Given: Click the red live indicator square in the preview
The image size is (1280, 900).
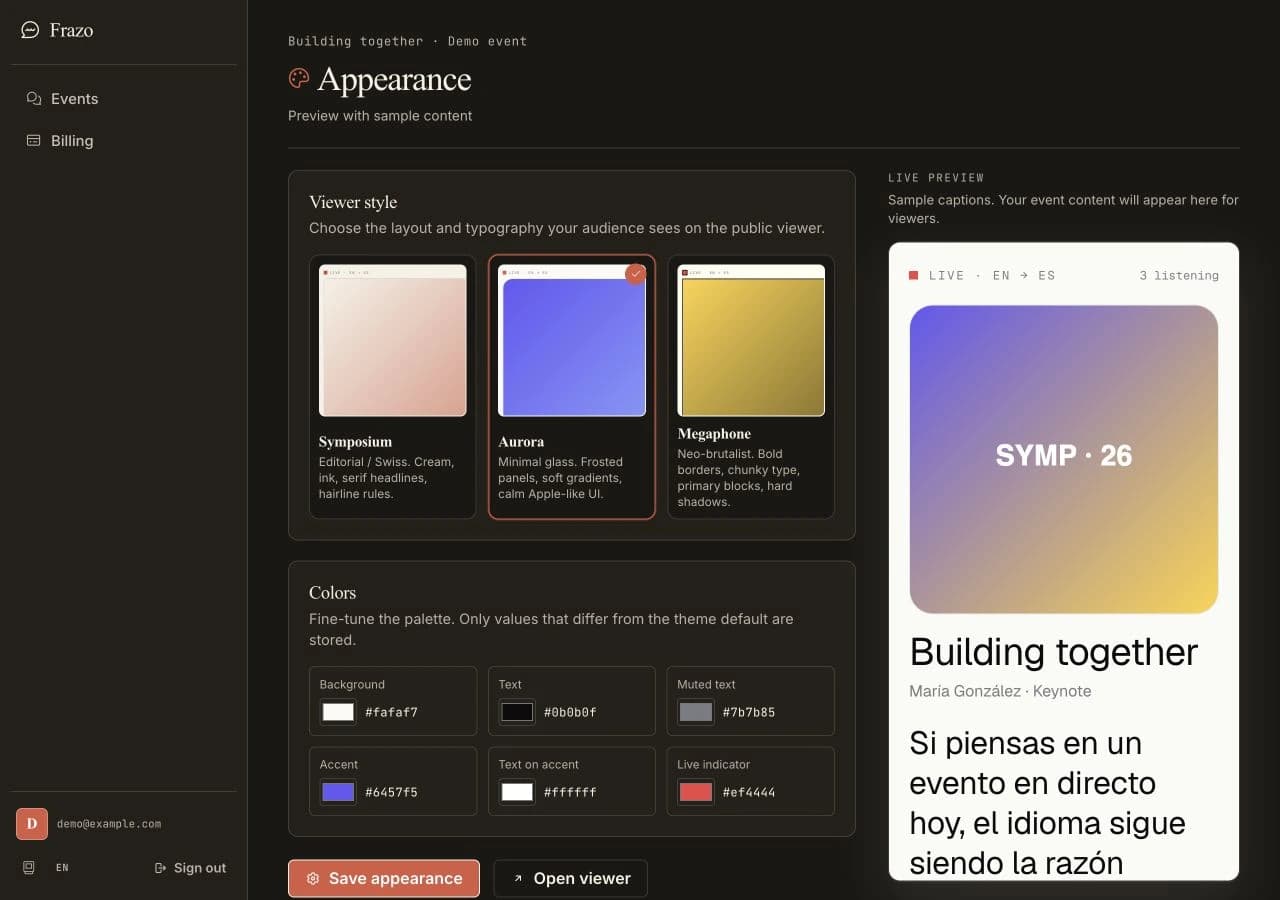Looking at the screenshot, I should (x=913, y=275).
